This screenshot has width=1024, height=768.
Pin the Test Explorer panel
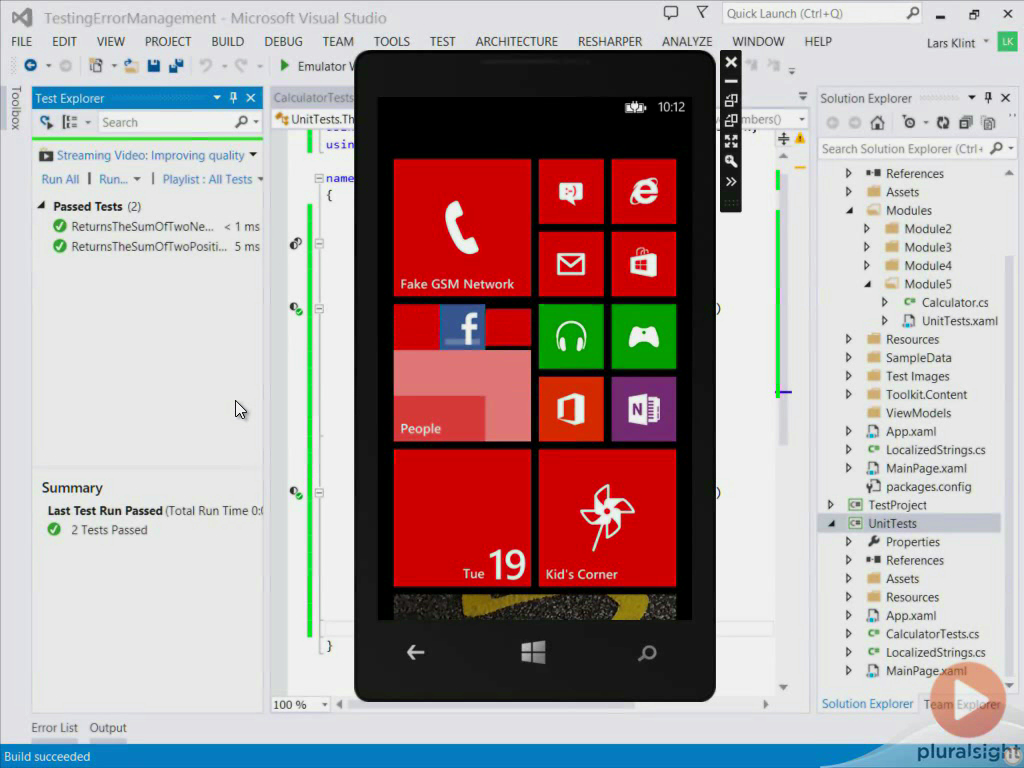click(233, 98)
